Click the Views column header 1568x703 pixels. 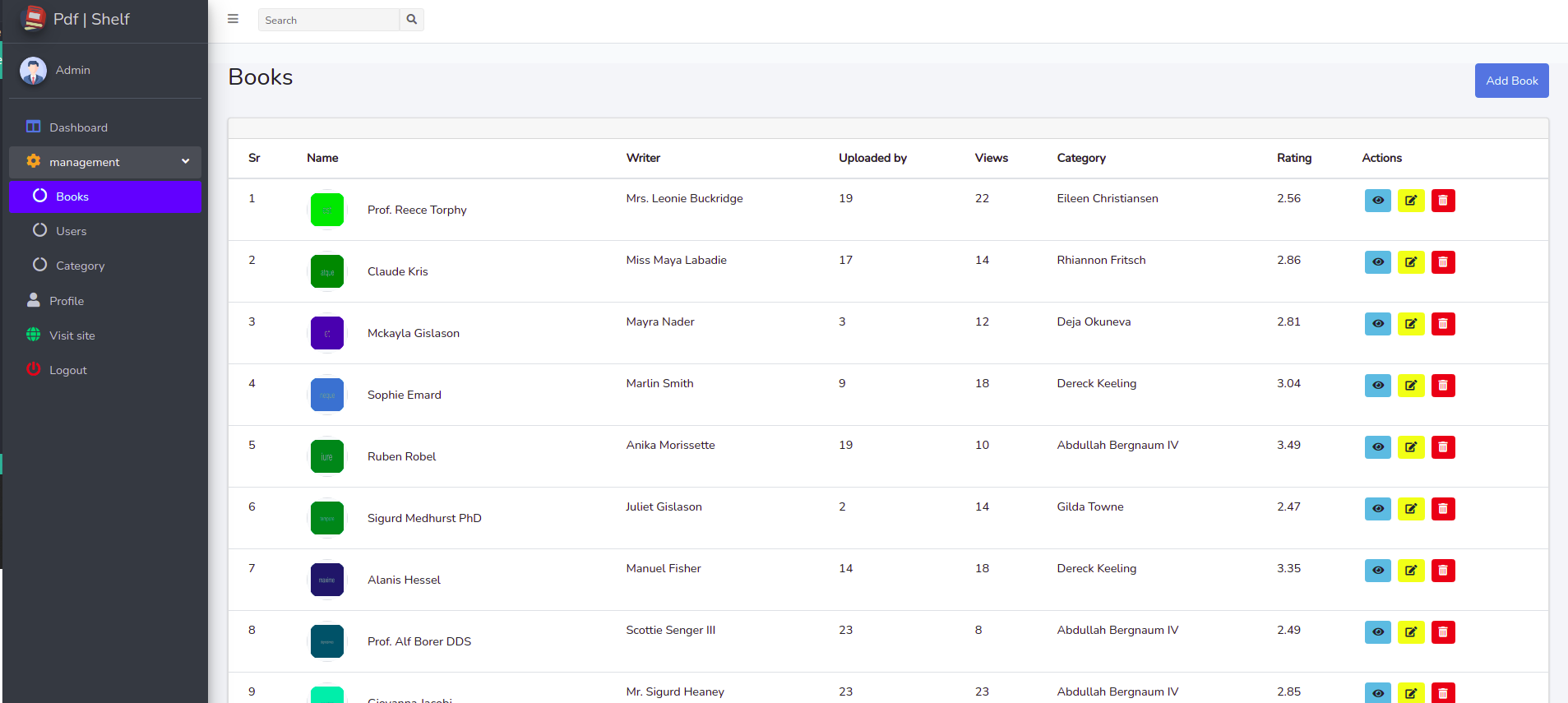coord(992,158)
